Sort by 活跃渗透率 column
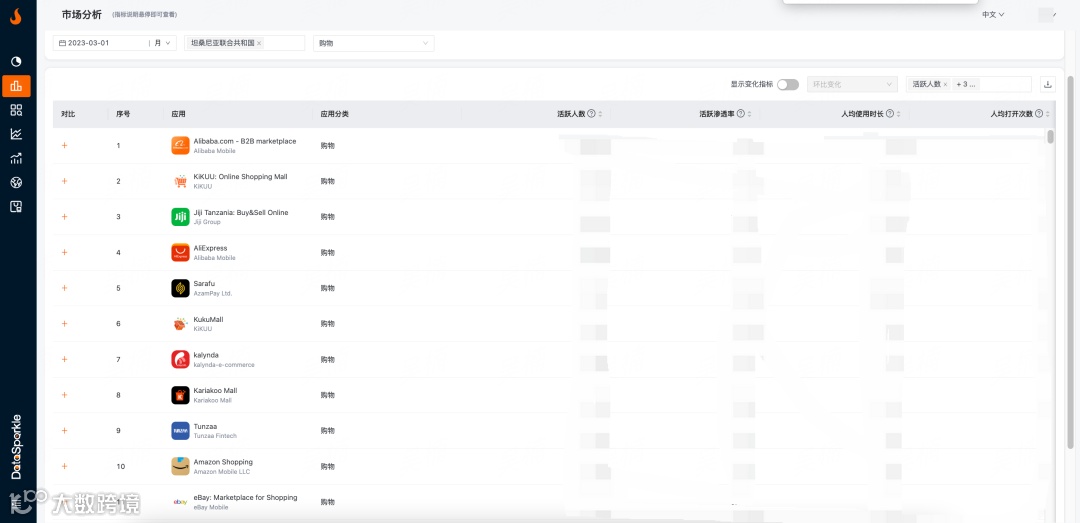Viewport: 1080px width, 523px height. click(x=749, y=114)
